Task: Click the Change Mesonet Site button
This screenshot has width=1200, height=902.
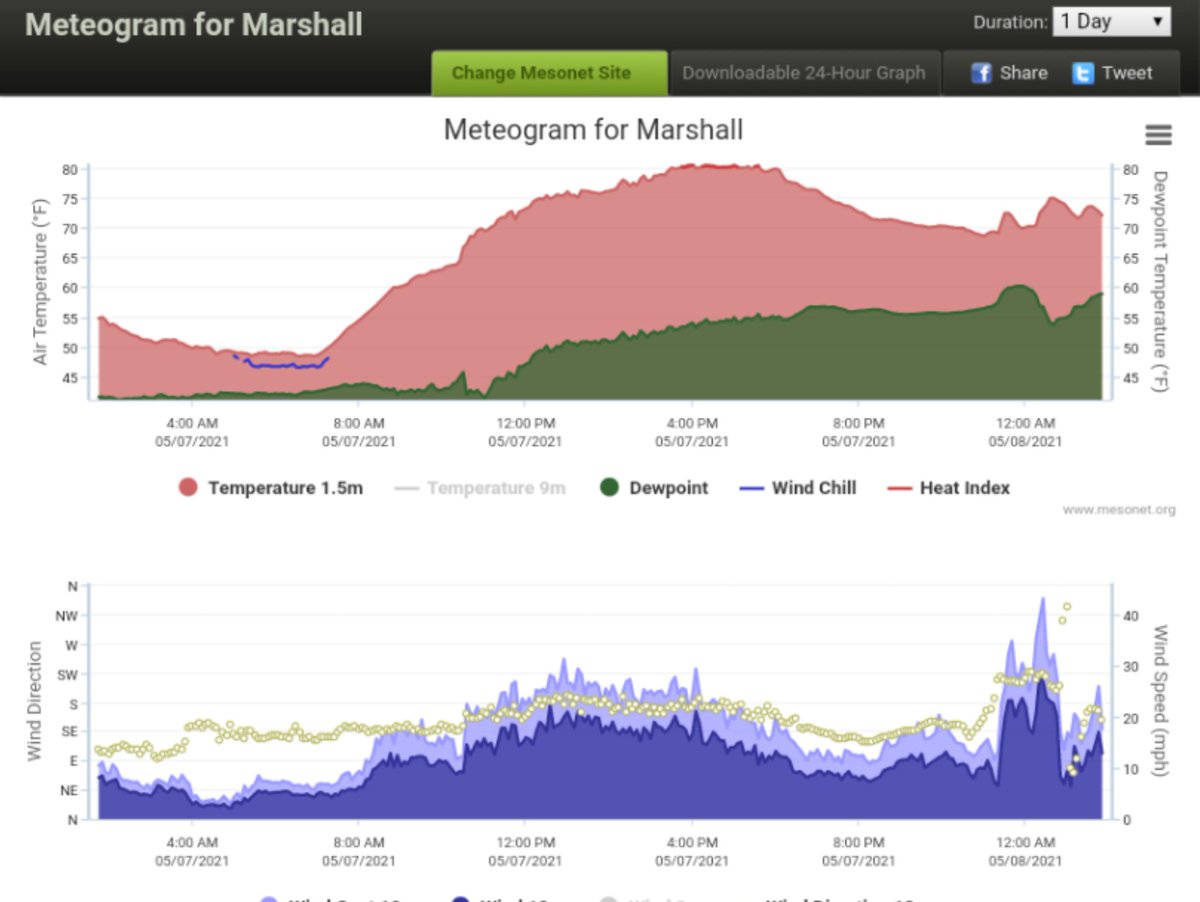Action: (x=549, y=73)
